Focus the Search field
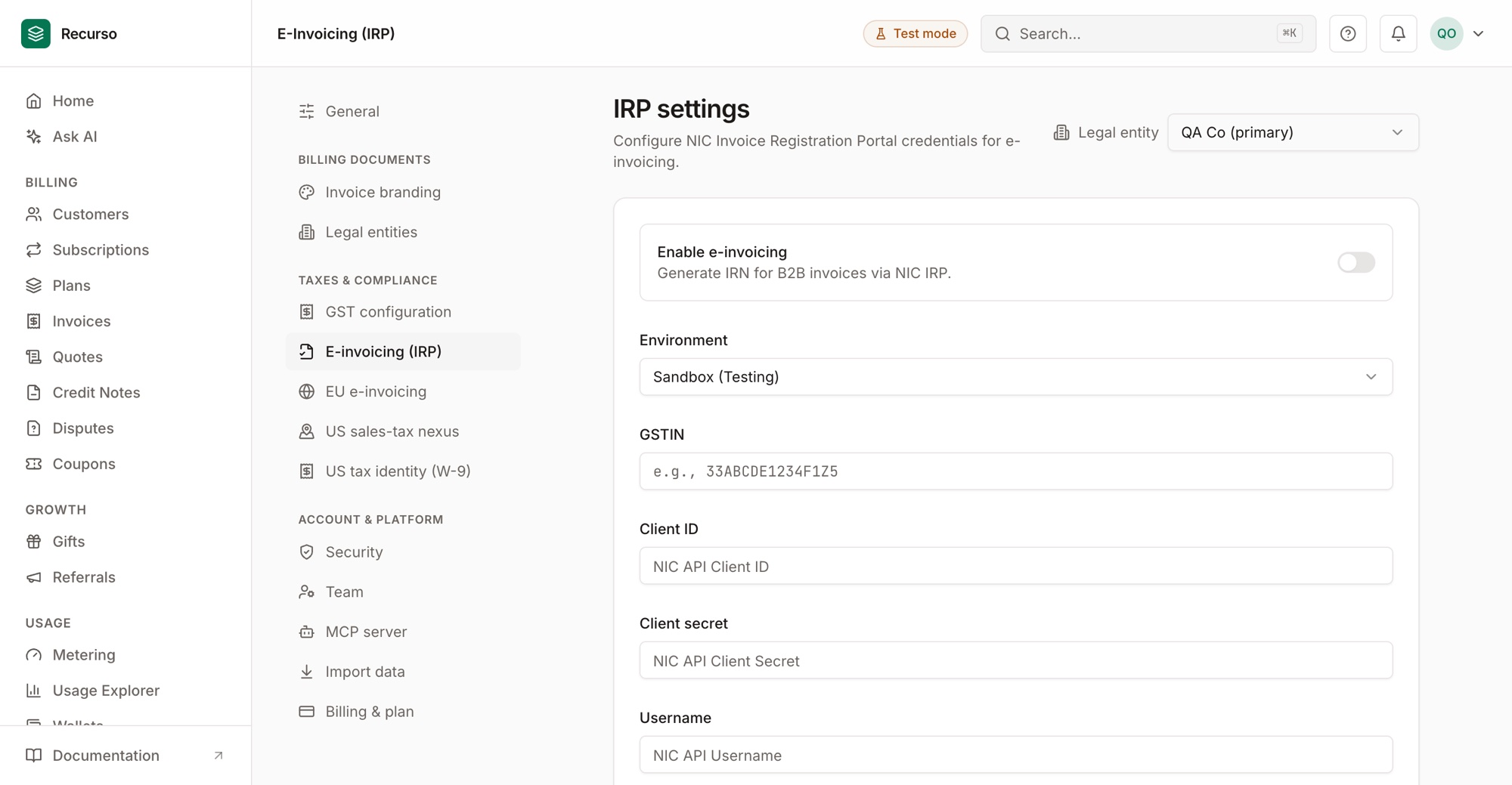The width and height of the screenshot is (1512, 785). point(1148,33)
